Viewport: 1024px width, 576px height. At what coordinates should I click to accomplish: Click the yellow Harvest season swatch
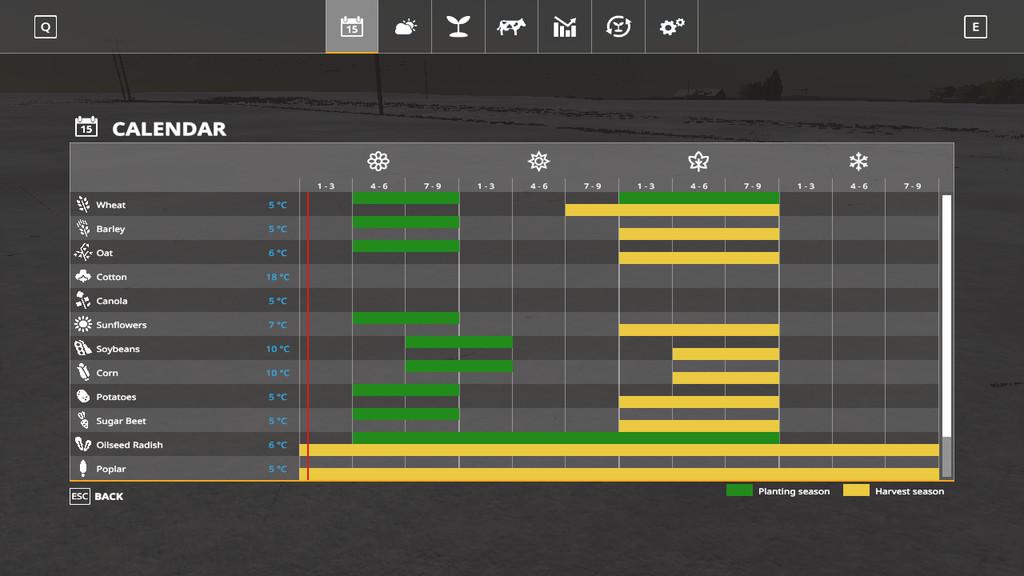856,491
